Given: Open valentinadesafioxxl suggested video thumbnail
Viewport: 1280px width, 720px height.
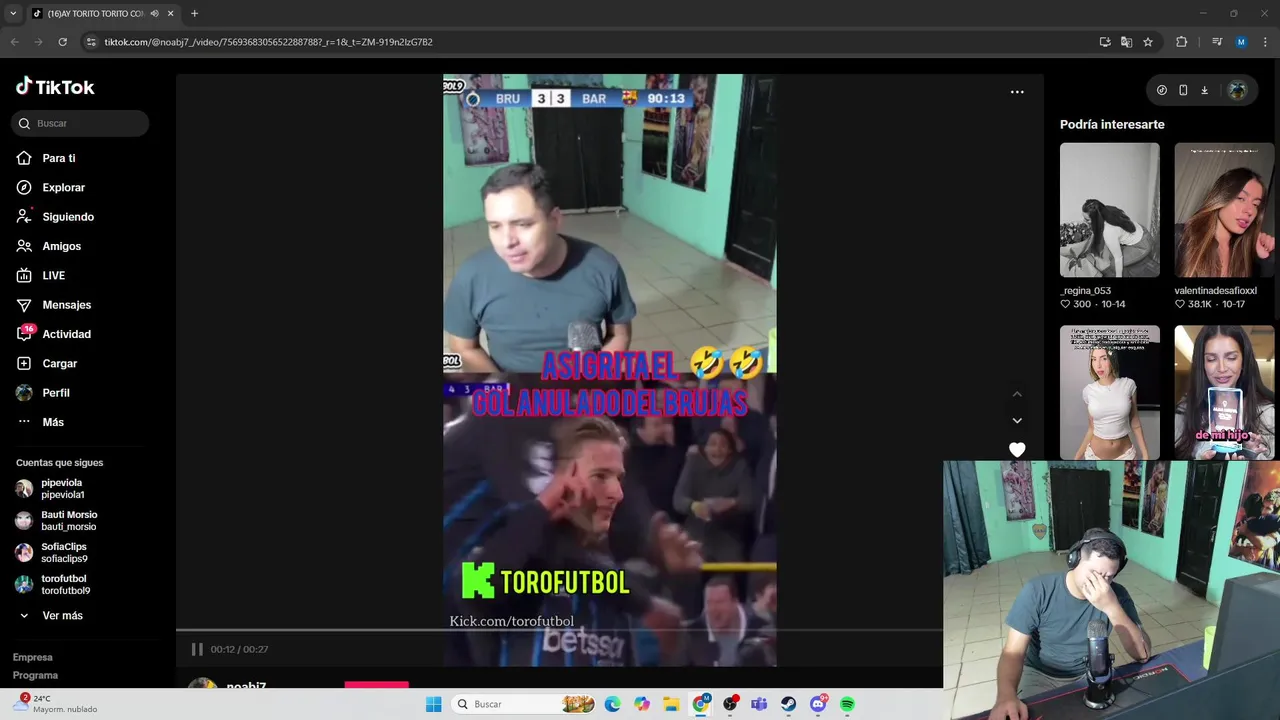Looking at the screenshot, I should click(1224, 210).
